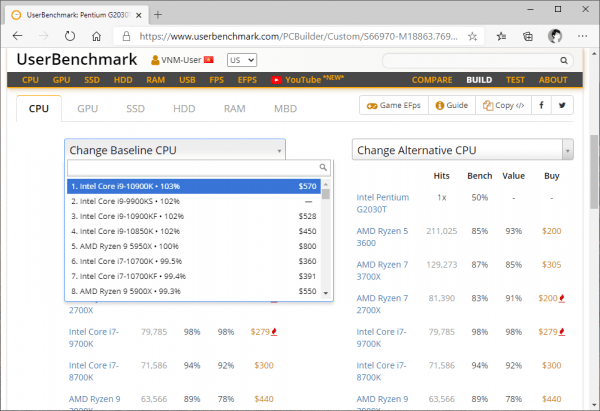Click the site search magnifier icon
Image resolution: width=600 pixels, height=411 pixels.
click(564, 60)
